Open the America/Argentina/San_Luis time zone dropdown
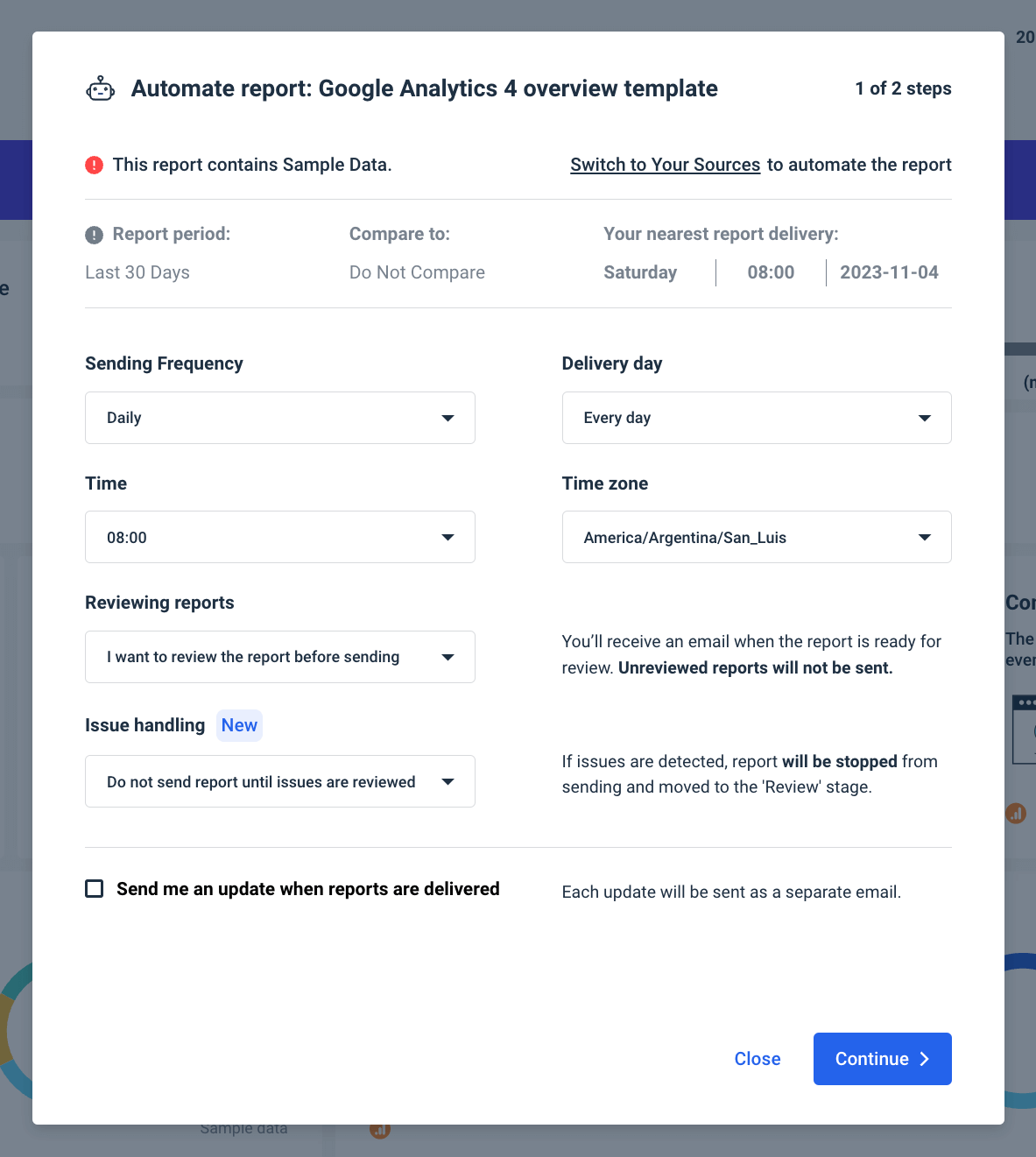Viewport: 1036px width, 1157px height. tap(756, 537)
